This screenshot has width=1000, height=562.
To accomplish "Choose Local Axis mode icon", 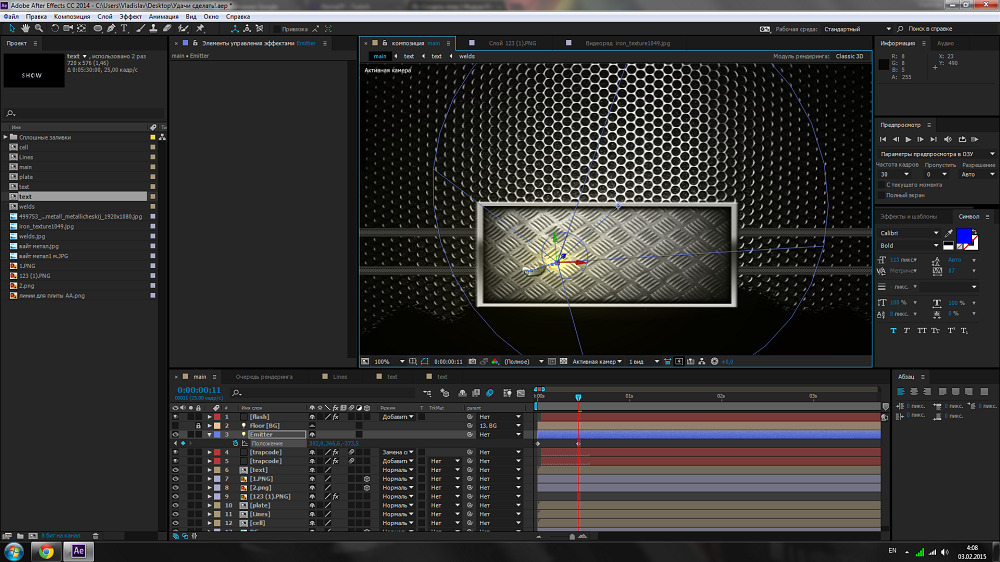I will [235, 29].
